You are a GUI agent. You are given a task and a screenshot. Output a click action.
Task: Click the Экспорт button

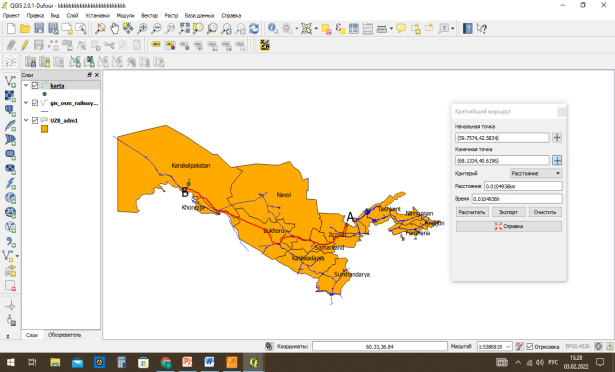508,212
